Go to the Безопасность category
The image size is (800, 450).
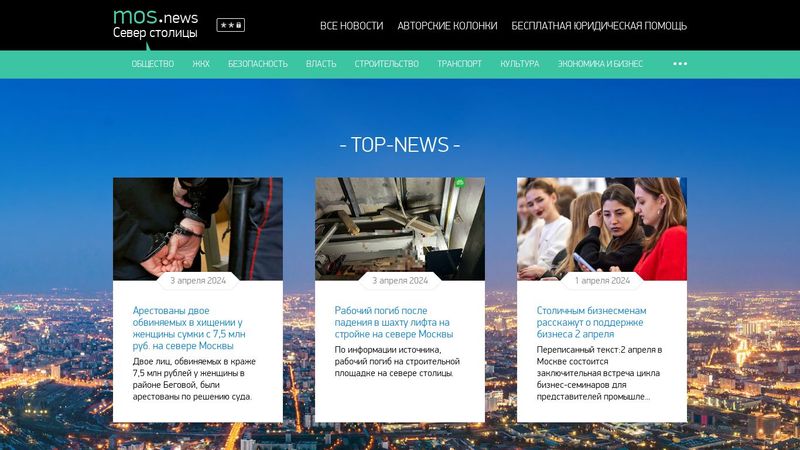coord(257,64)
